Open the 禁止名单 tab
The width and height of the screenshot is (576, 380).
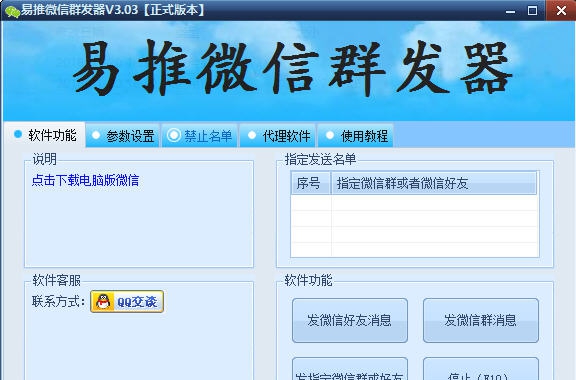coord(200,136)
